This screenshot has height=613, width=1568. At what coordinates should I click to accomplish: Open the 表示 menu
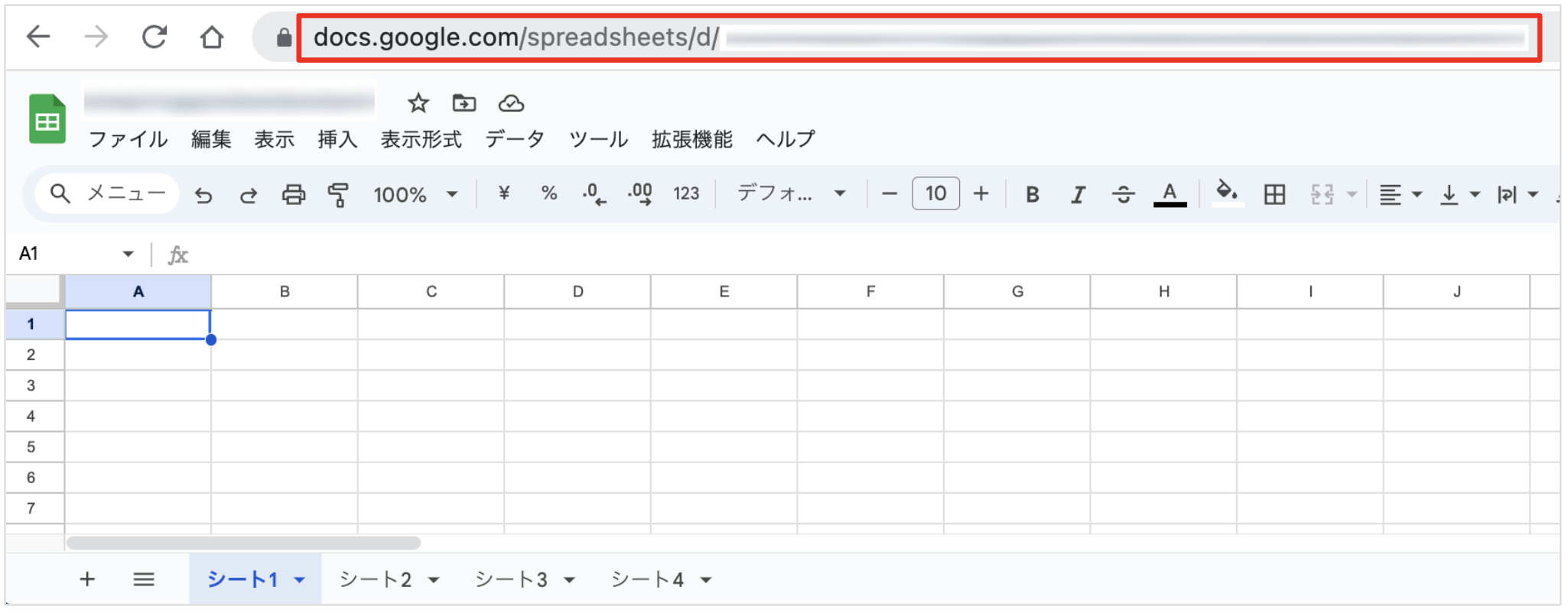[275, 139]
